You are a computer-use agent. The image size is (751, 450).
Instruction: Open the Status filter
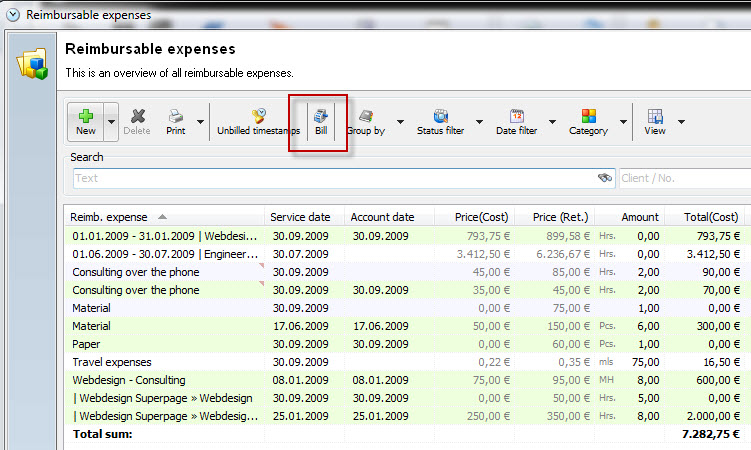click(x=440, y=122)
